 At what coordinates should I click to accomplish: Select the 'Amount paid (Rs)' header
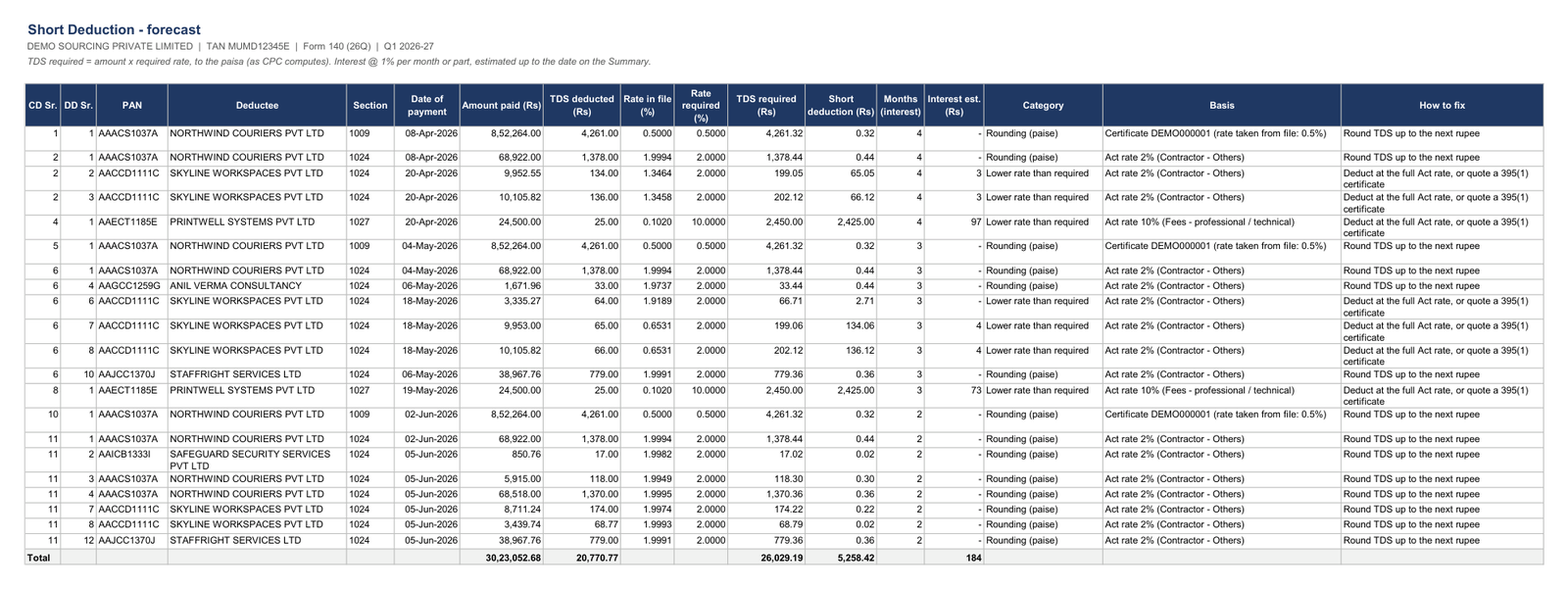pyautogui.click(x=502, y=106)
